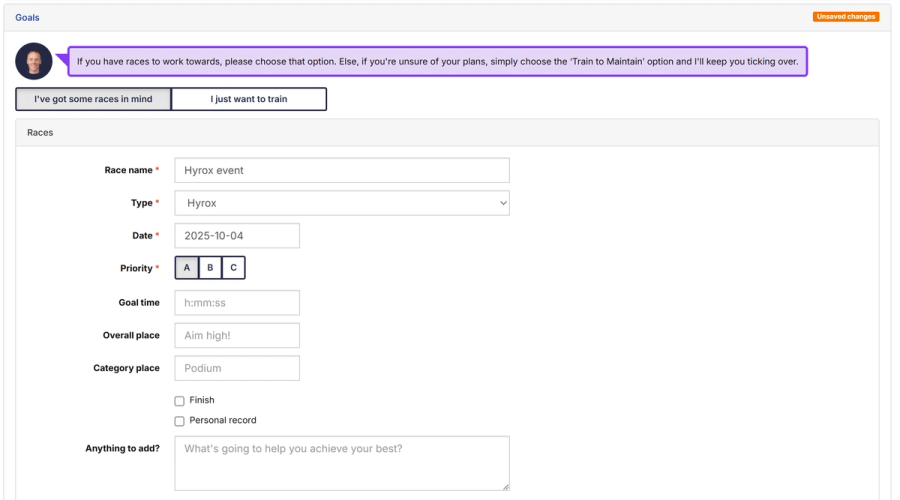
Task: Set priority to C
Action: (234, 268)
